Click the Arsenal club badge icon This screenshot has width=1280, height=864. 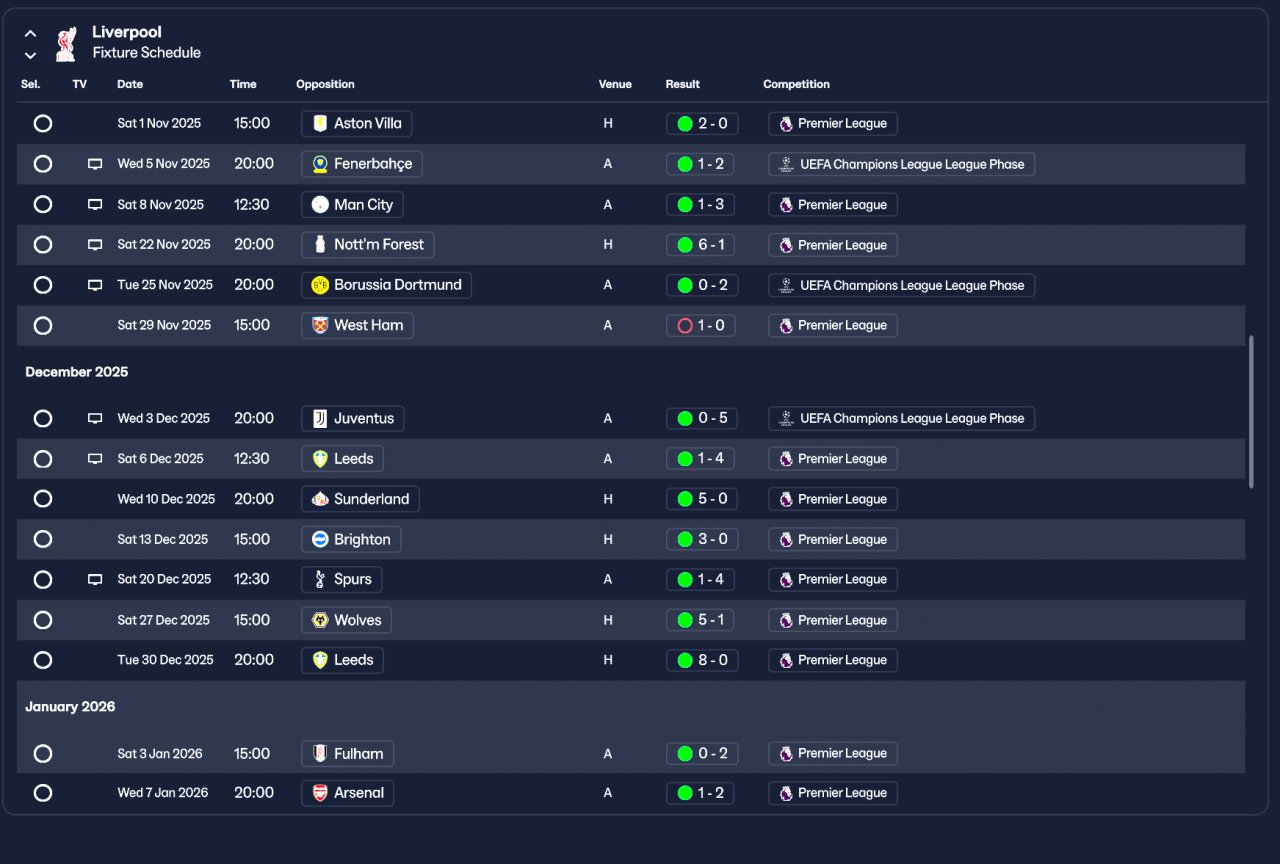pyautogui.click(x=320, y=793)
